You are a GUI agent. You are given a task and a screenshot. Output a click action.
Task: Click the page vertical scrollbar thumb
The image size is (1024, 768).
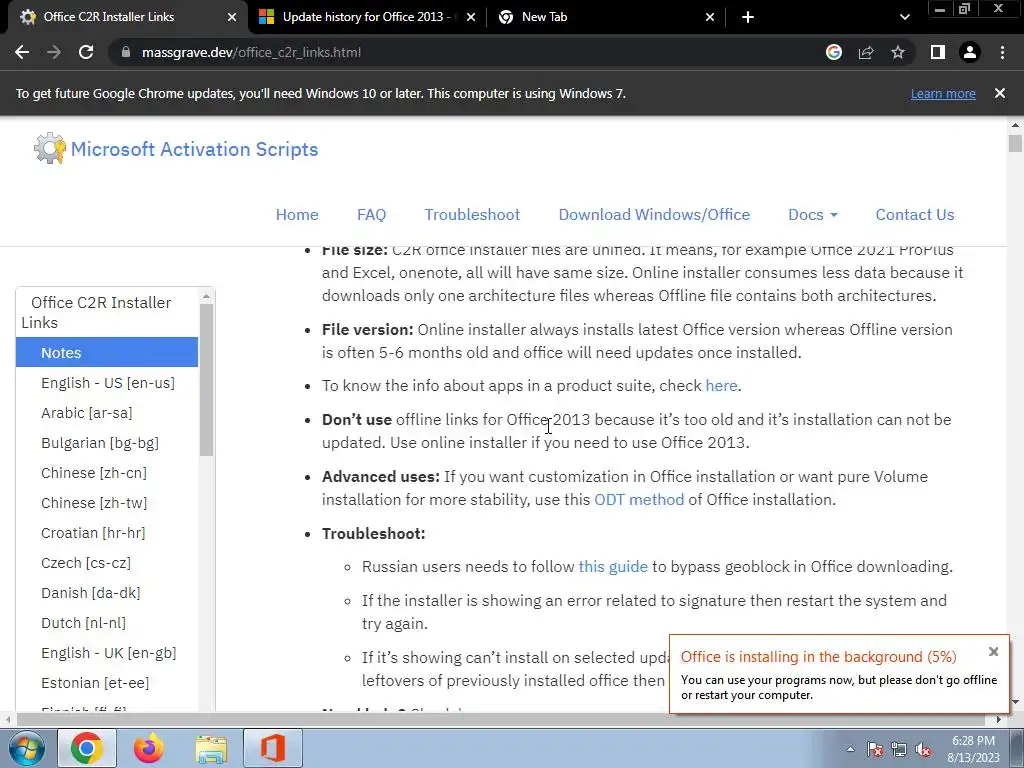coord(1015,143)
